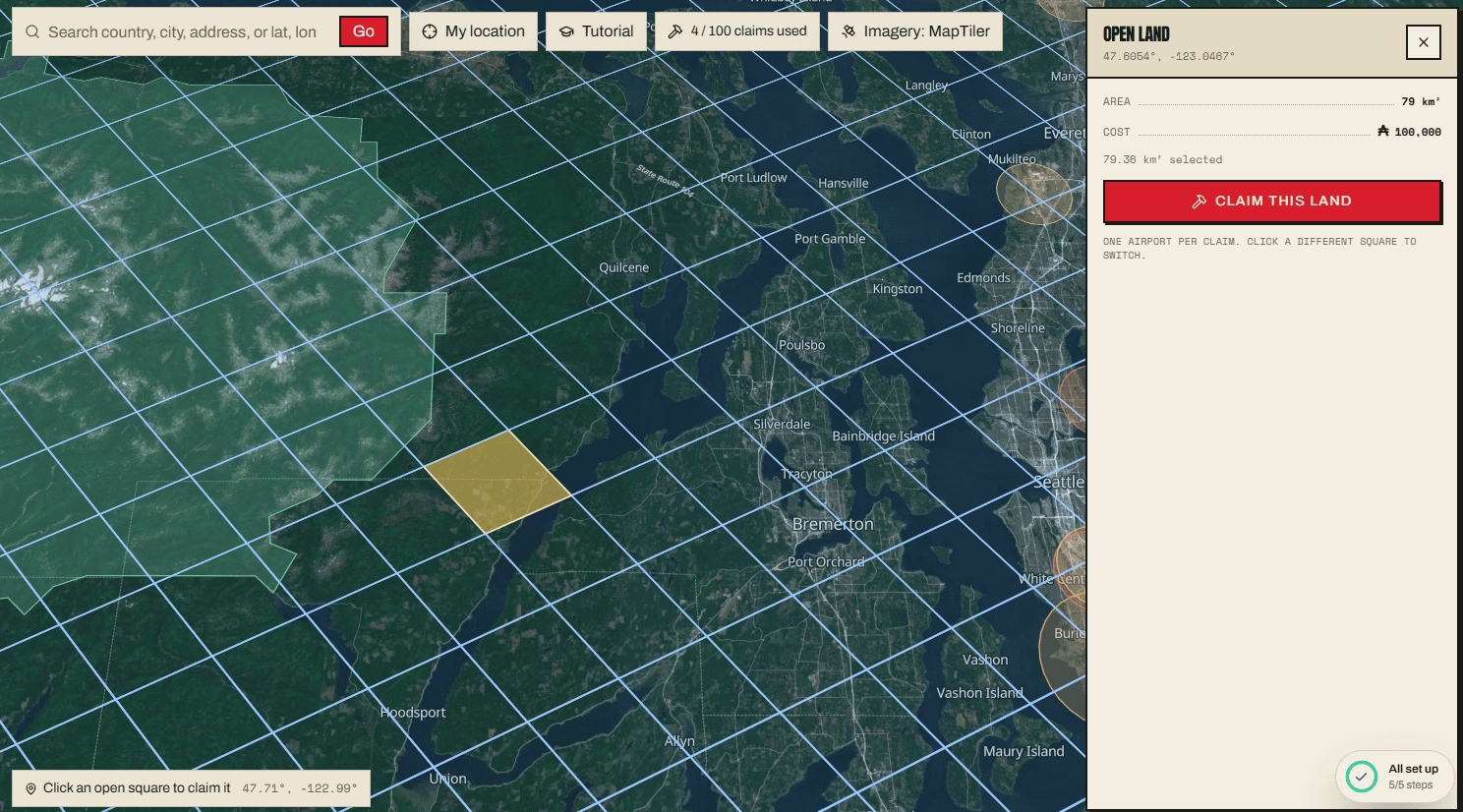1463x812 pixels.
Task: Click the Silverdale map label
Action: (782, 425)
